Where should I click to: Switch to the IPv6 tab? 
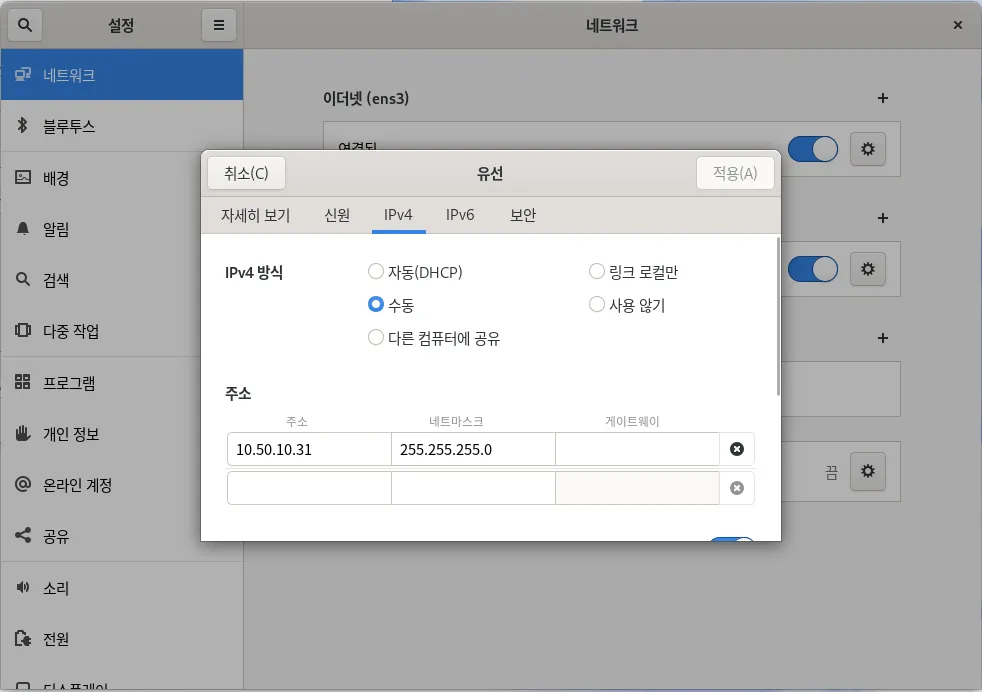point(460,215)
